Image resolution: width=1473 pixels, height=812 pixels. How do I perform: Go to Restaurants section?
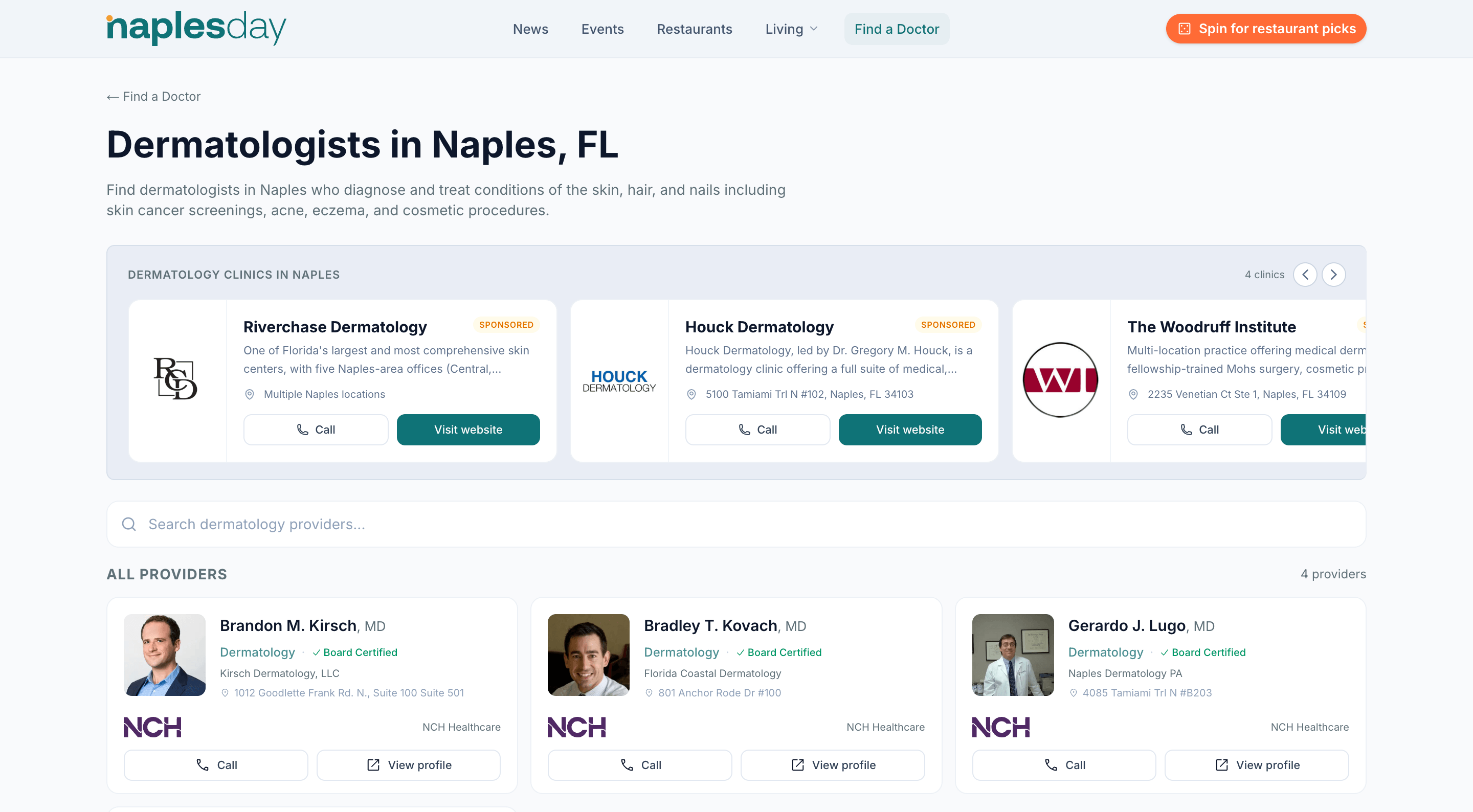pyautogui.click(x=694, y=29)
